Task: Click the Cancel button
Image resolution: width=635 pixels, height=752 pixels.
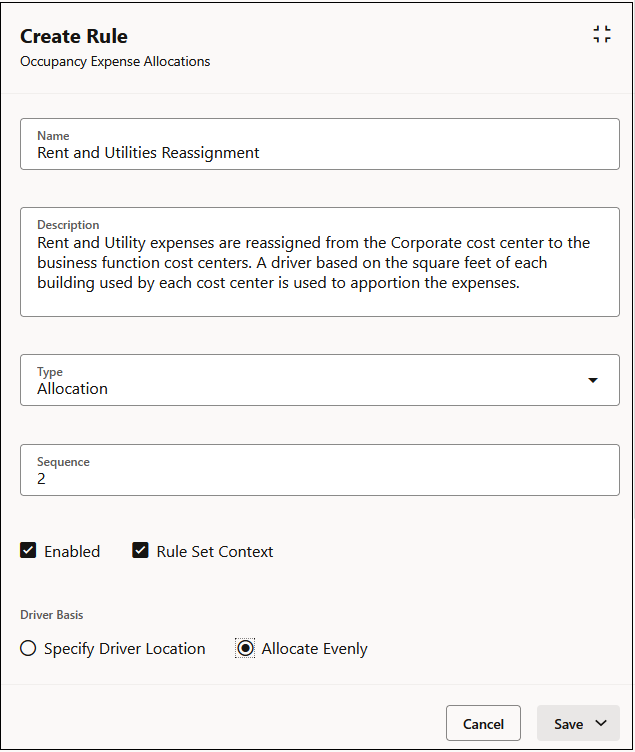Action: pos(483,723)
